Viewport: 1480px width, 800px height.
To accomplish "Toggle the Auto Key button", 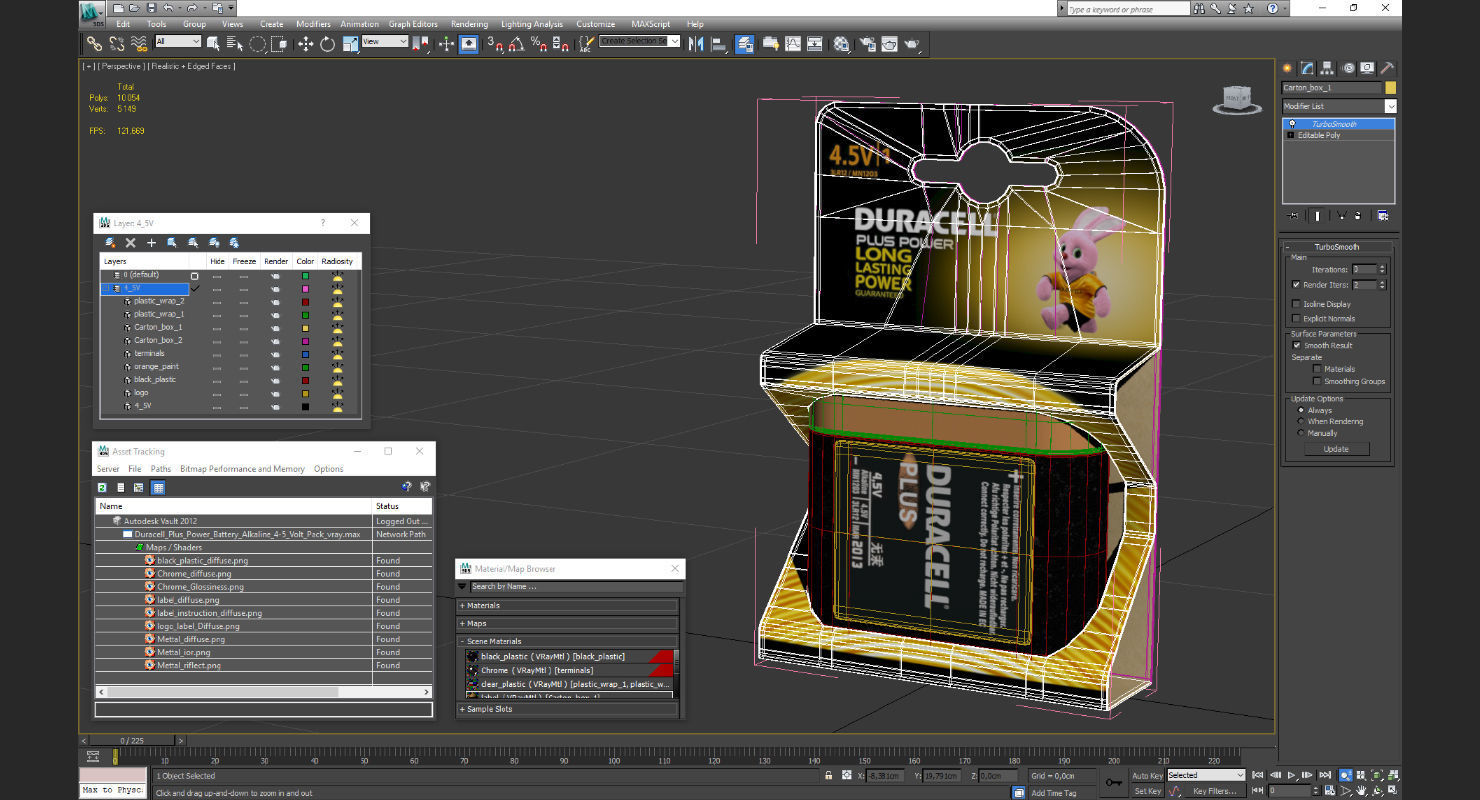I will [1147, 775].
